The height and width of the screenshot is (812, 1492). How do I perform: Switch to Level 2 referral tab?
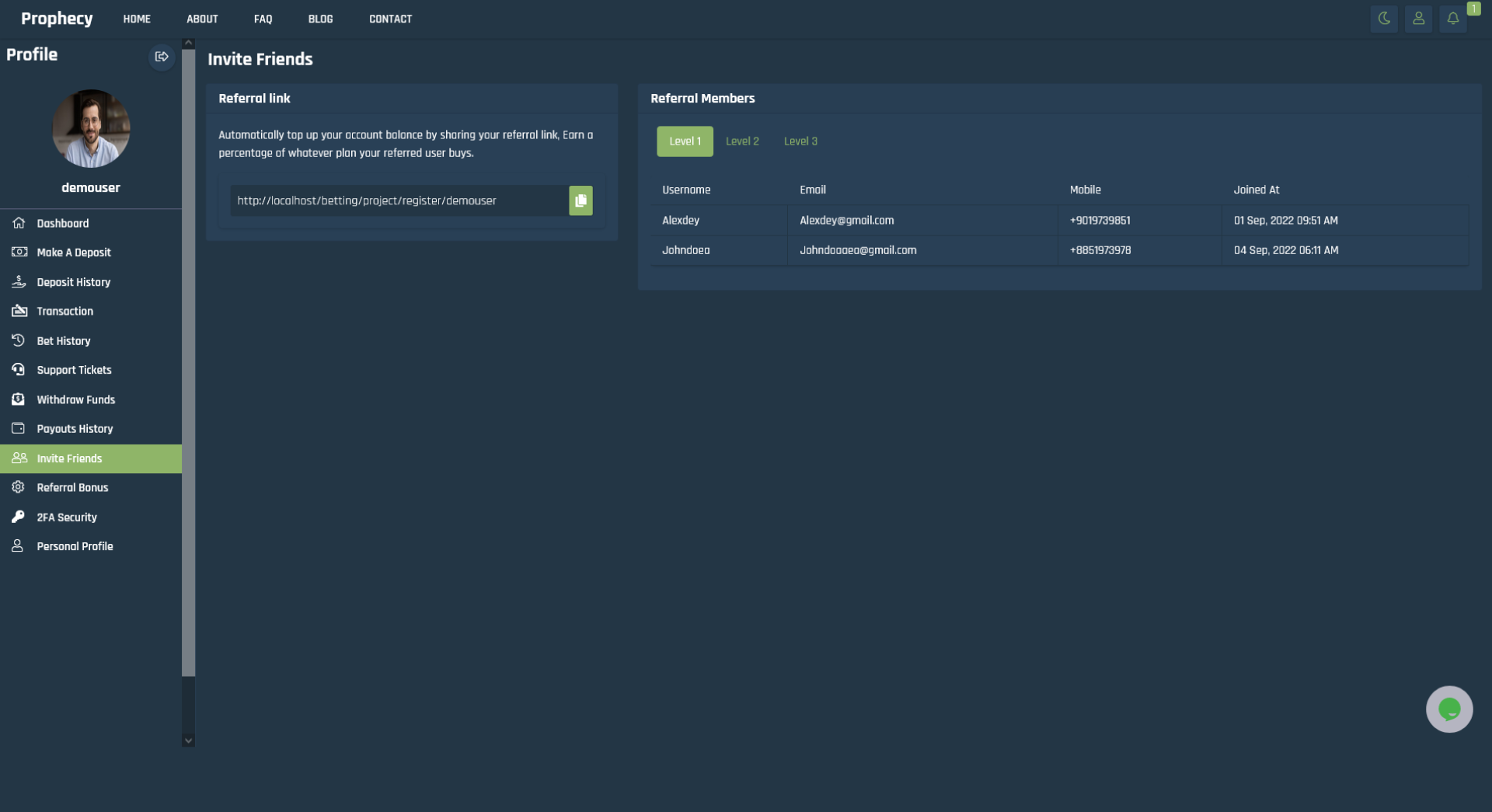742,141
